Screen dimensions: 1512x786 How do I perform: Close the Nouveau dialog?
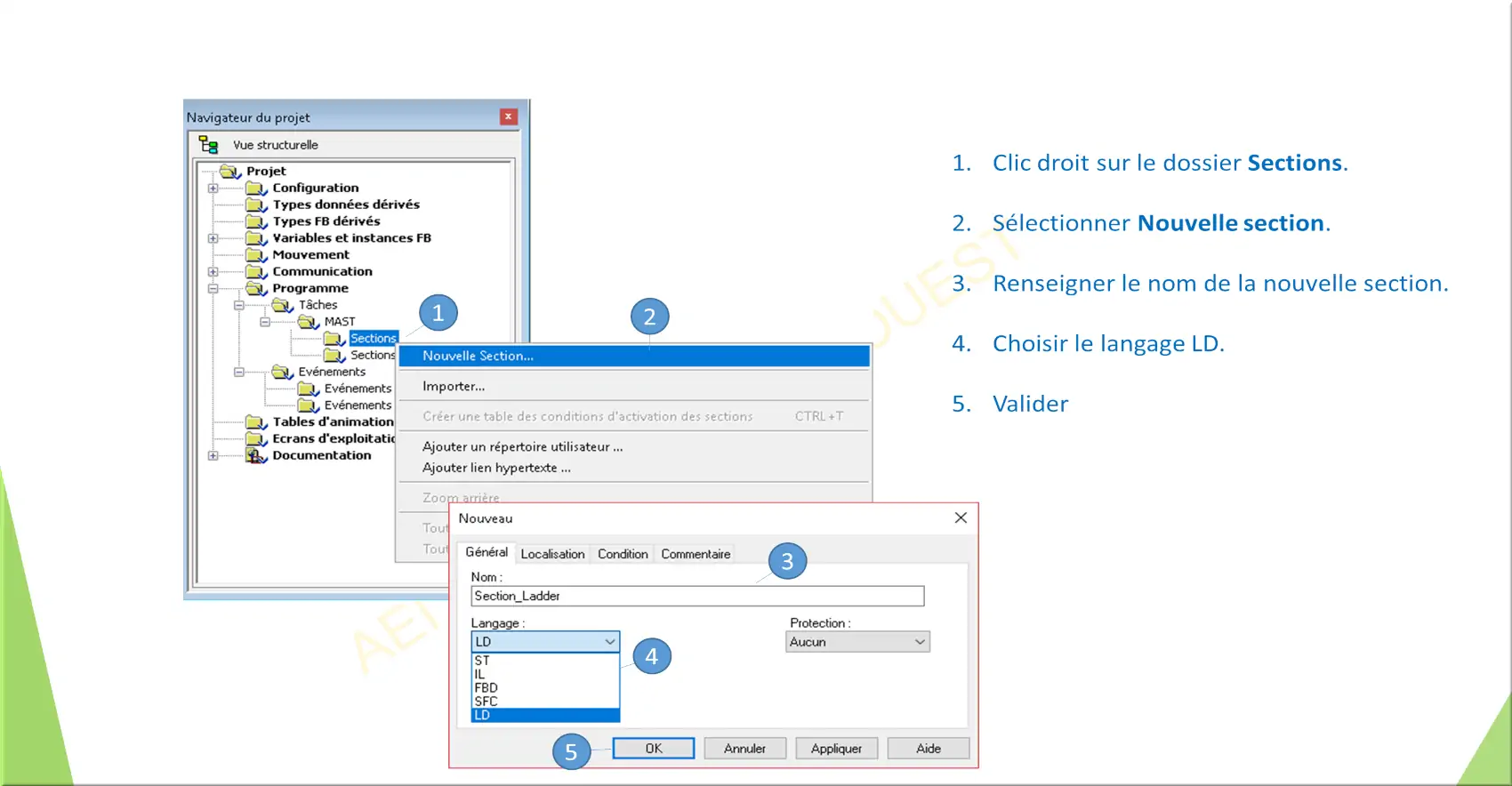pos(961,517)
